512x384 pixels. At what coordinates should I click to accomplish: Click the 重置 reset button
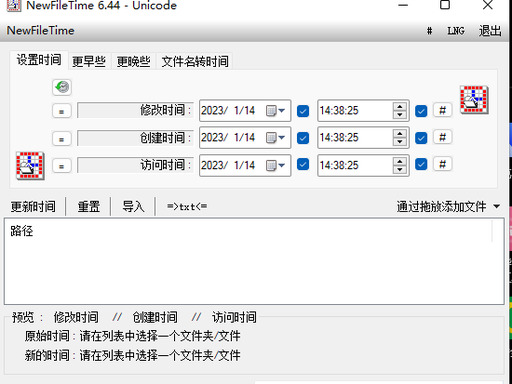coord(89,207)
